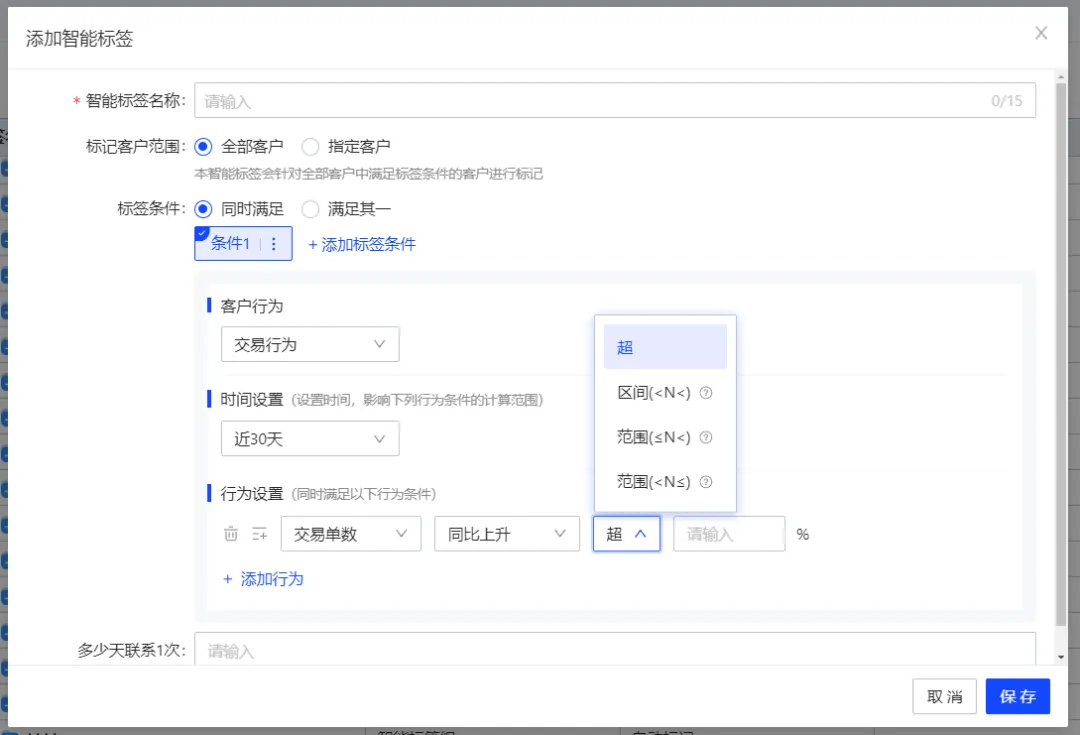1080x735 pixels.
Task: Focus the percentage value input
Action: (729, 534)
